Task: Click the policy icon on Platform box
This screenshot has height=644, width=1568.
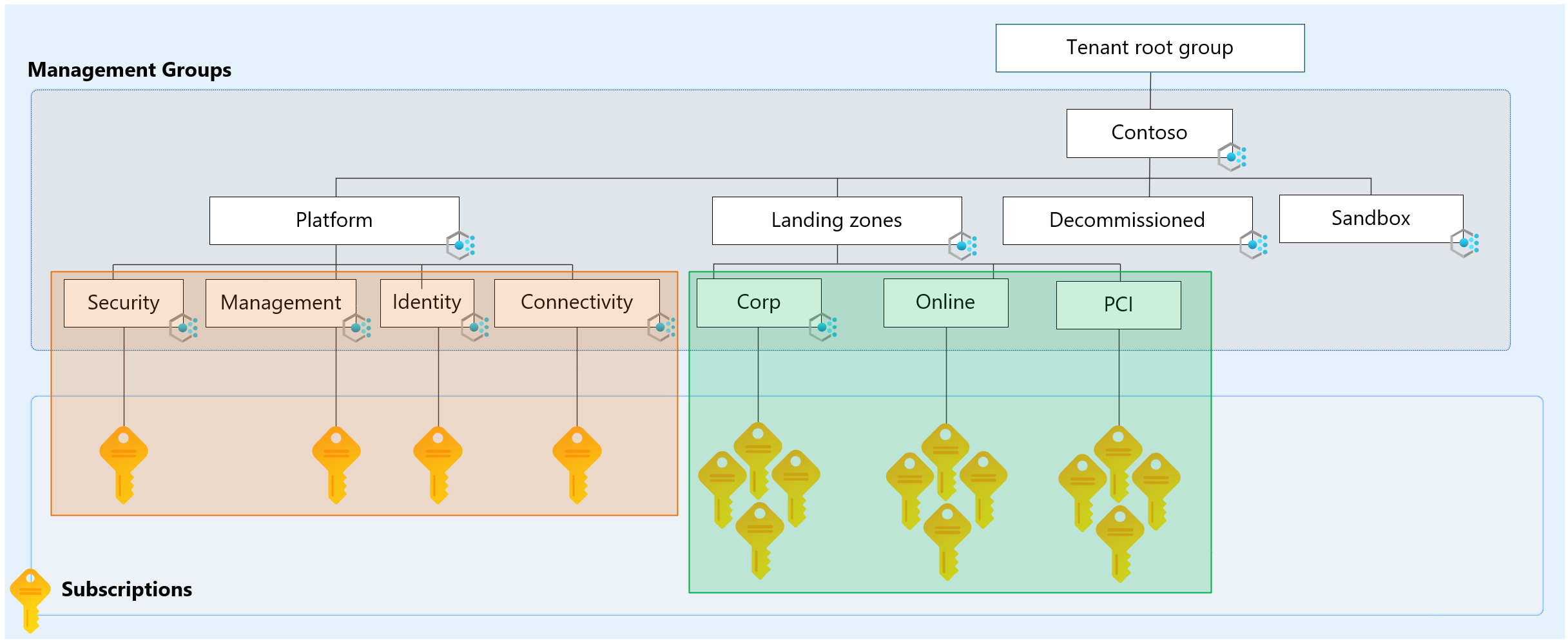Action: point(460,245)
